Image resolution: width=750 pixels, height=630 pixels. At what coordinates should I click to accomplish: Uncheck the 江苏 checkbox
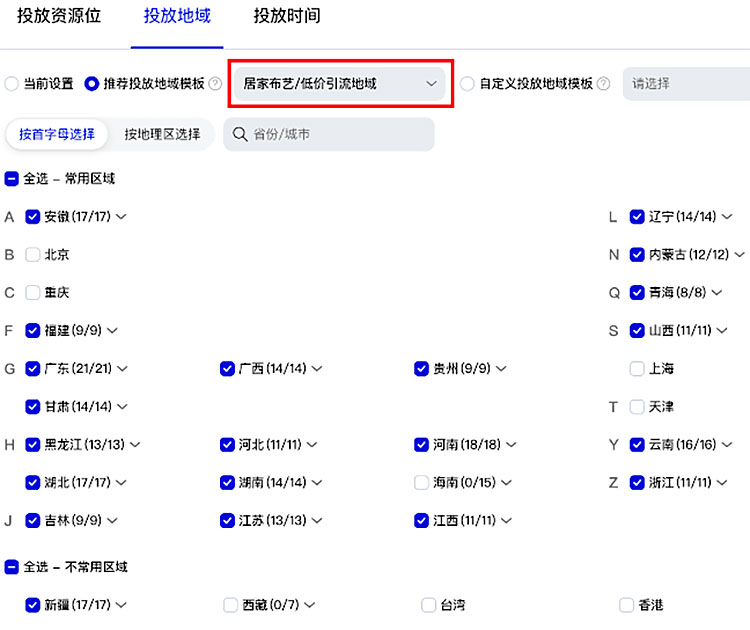click(227, 520)
